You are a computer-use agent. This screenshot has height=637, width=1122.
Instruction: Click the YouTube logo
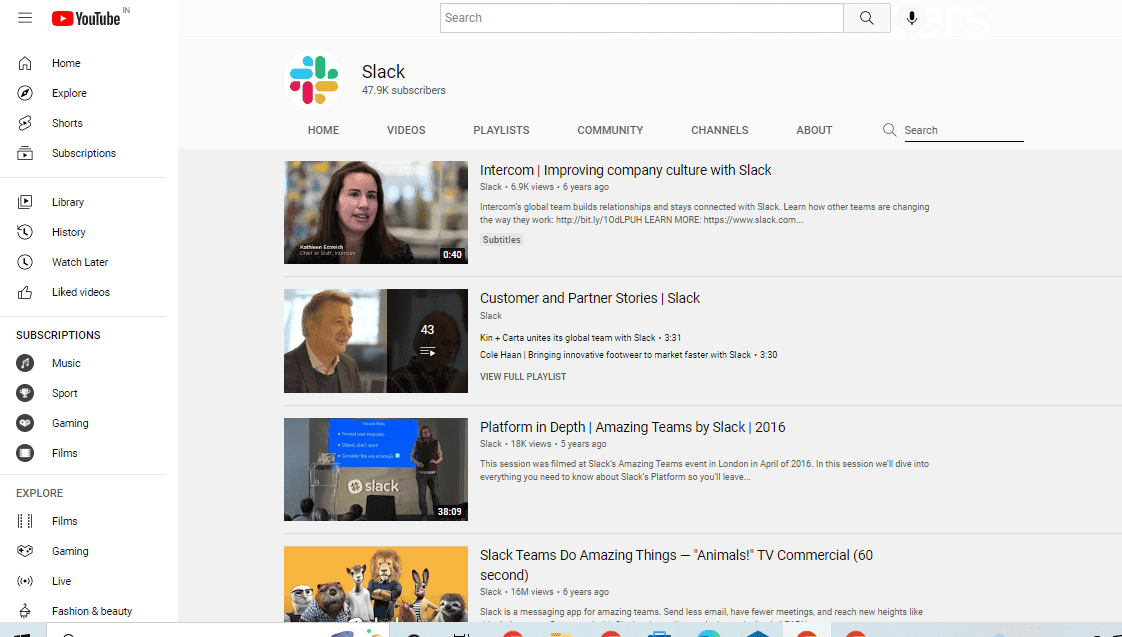click(x=86, y=19)
